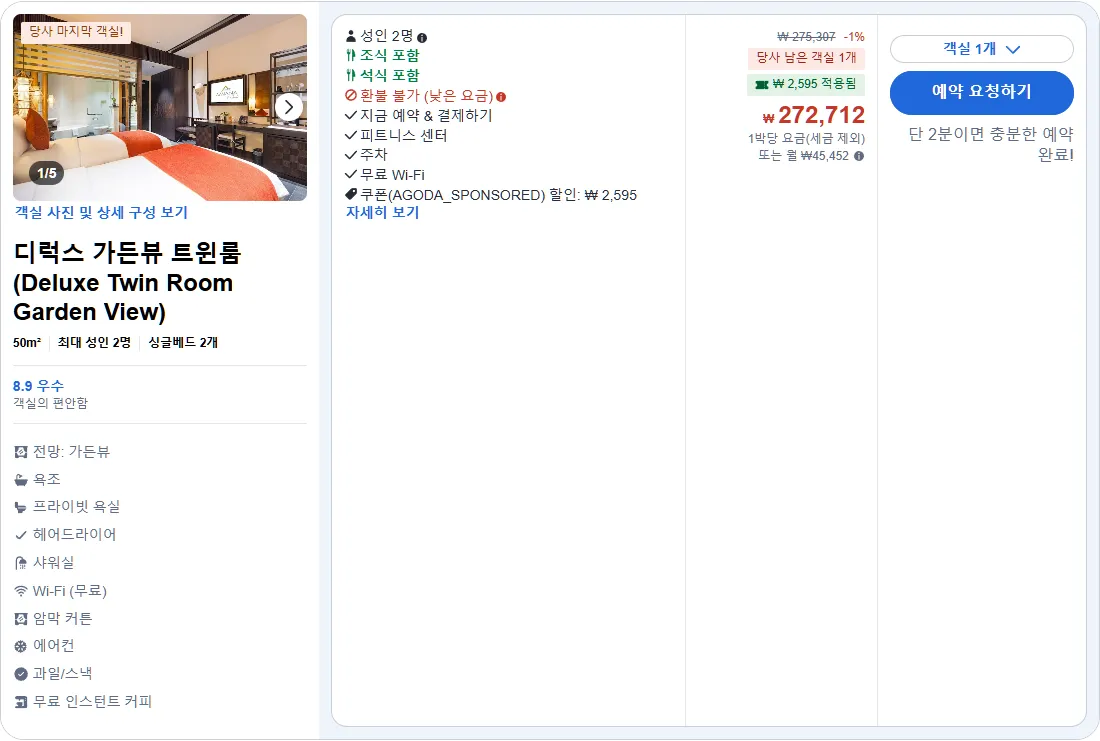The height and width of the screenshot is (741, 1100).
Task: Click the shower icon next to 샤워실
Action: pos(21,563)
